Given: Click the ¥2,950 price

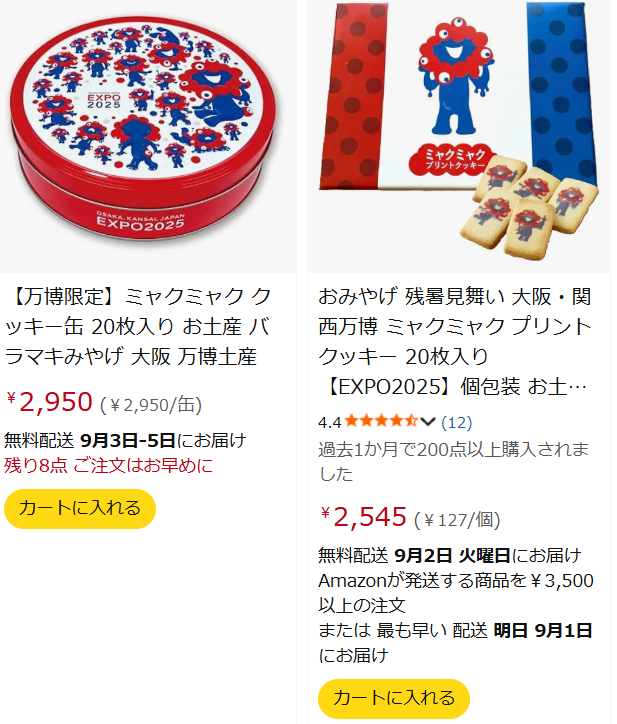Looking at the screenshot, I should click(x=49, y=401).
